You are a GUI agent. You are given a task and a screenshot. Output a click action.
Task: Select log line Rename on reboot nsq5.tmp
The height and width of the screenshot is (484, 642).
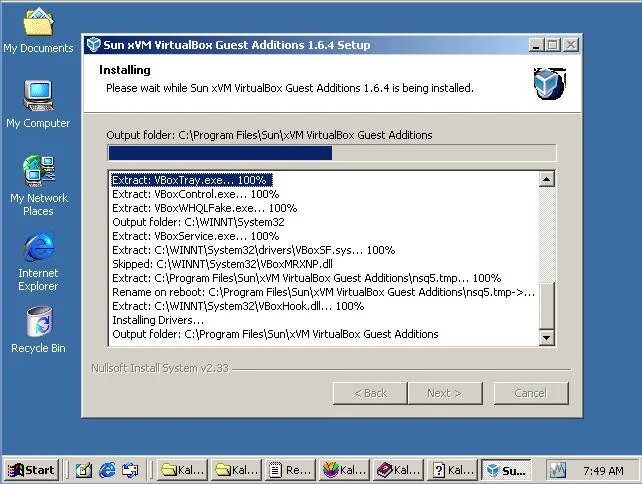tap(323, 292)
